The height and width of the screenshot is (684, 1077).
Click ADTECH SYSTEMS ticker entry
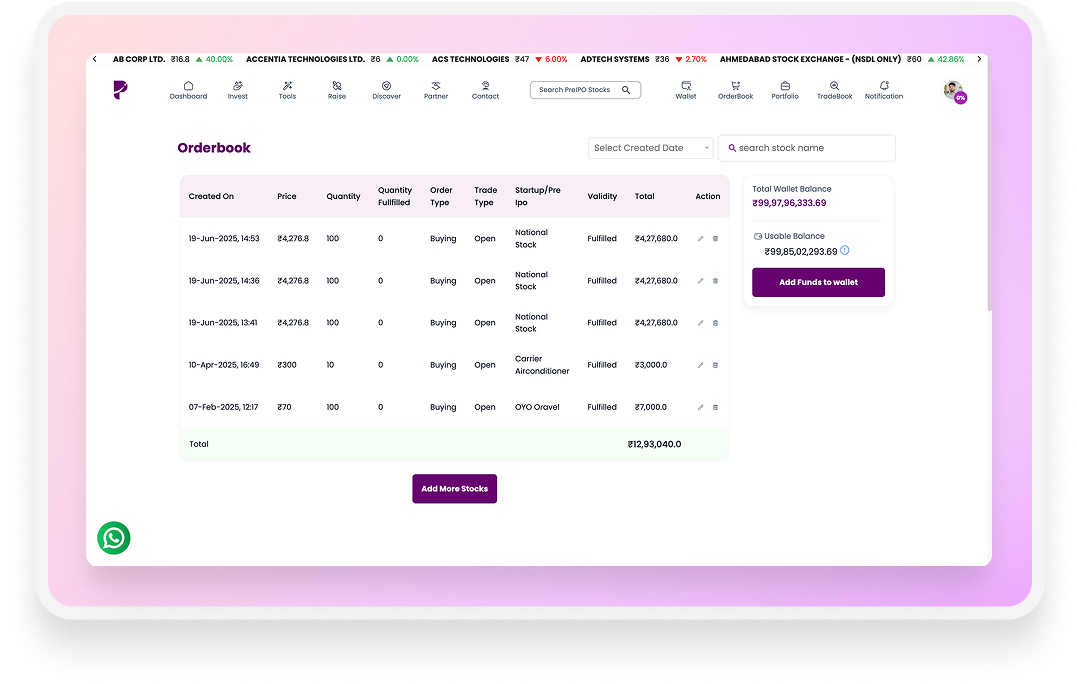point(644,60)
